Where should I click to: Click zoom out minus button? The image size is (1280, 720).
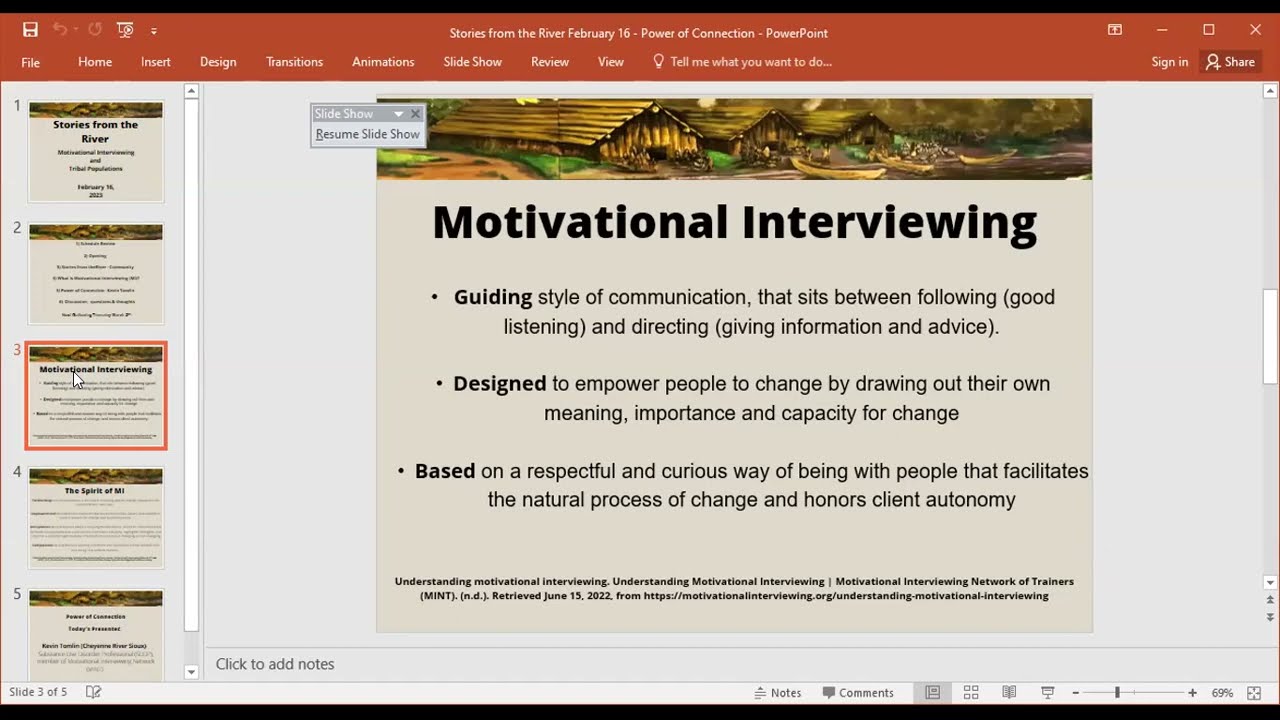[1076, 693]
